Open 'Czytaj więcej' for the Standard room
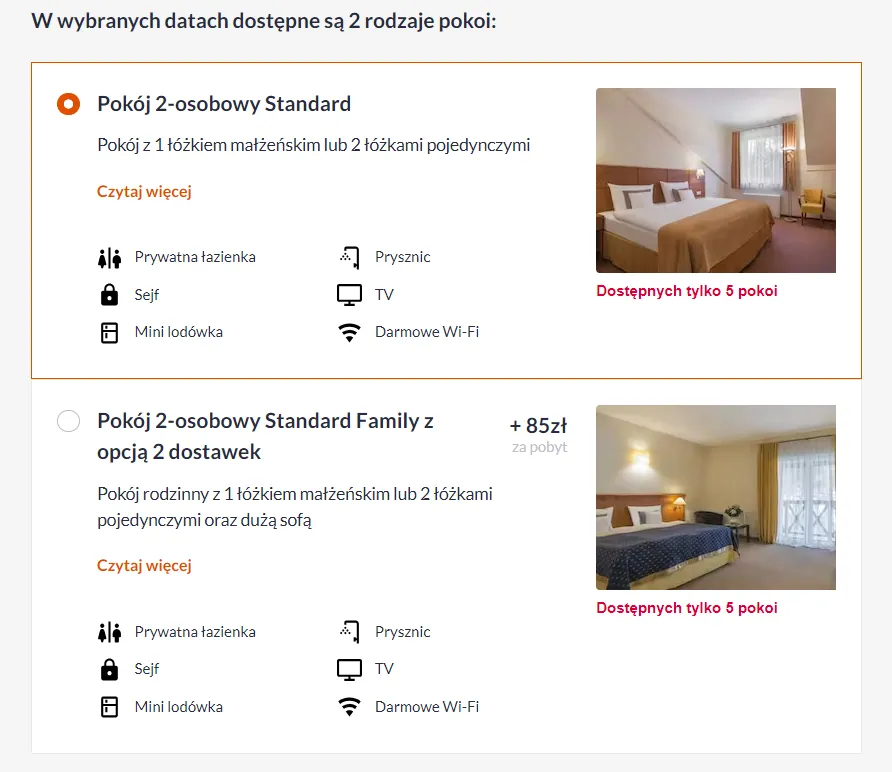Image resolution: width=892 pixels, height=772 pixels. point(144,191)
